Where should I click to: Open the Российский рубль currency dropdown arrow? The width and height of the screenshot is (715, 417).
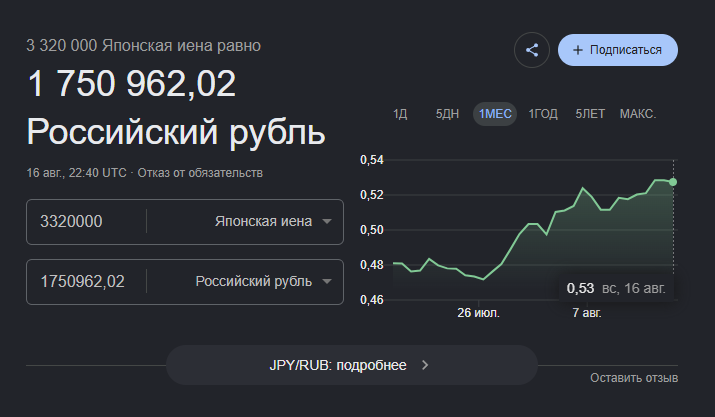click(326, 281)
